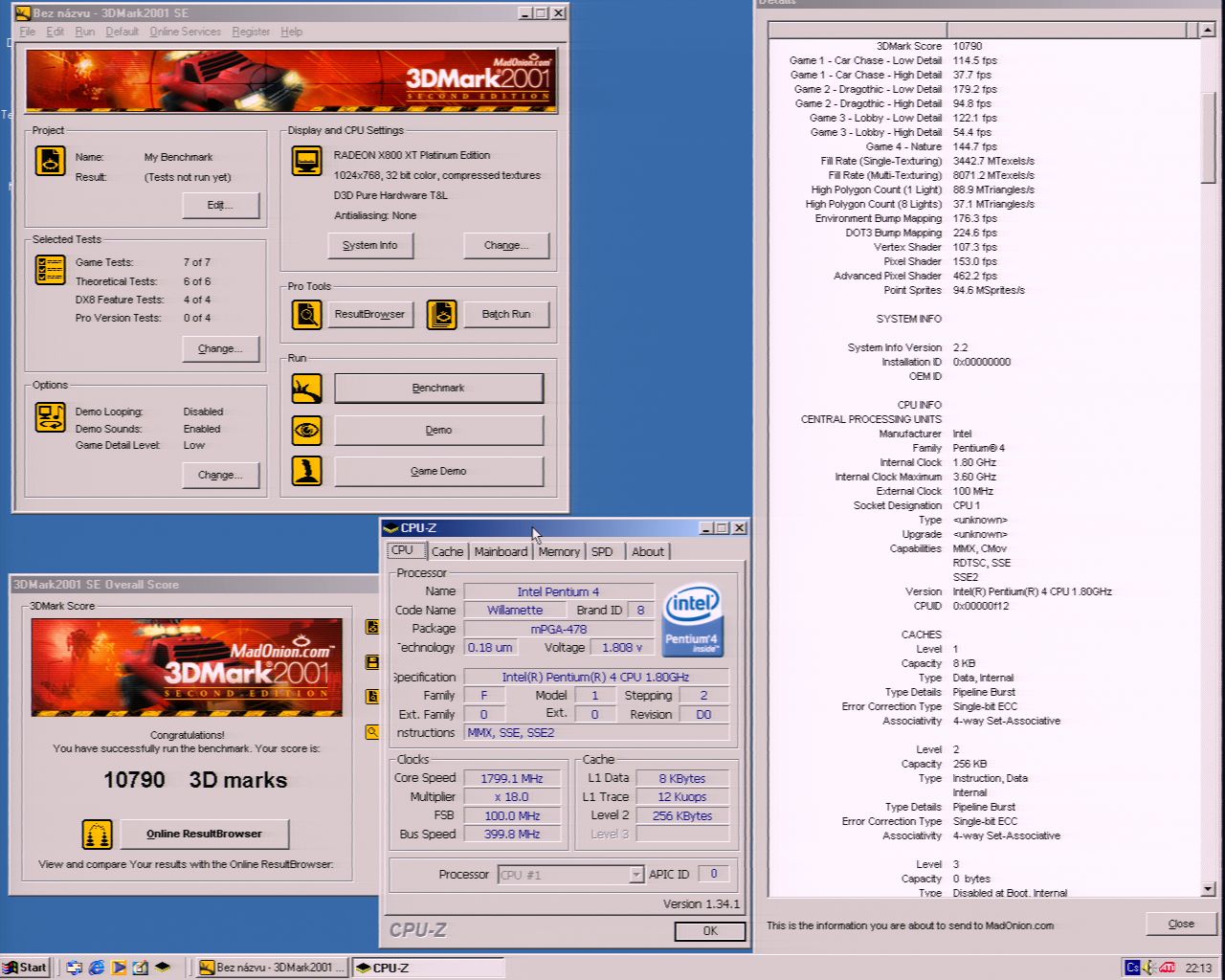
Task: Switch to the Cache tab in CPU-Z
Action: tap(447, 551)
